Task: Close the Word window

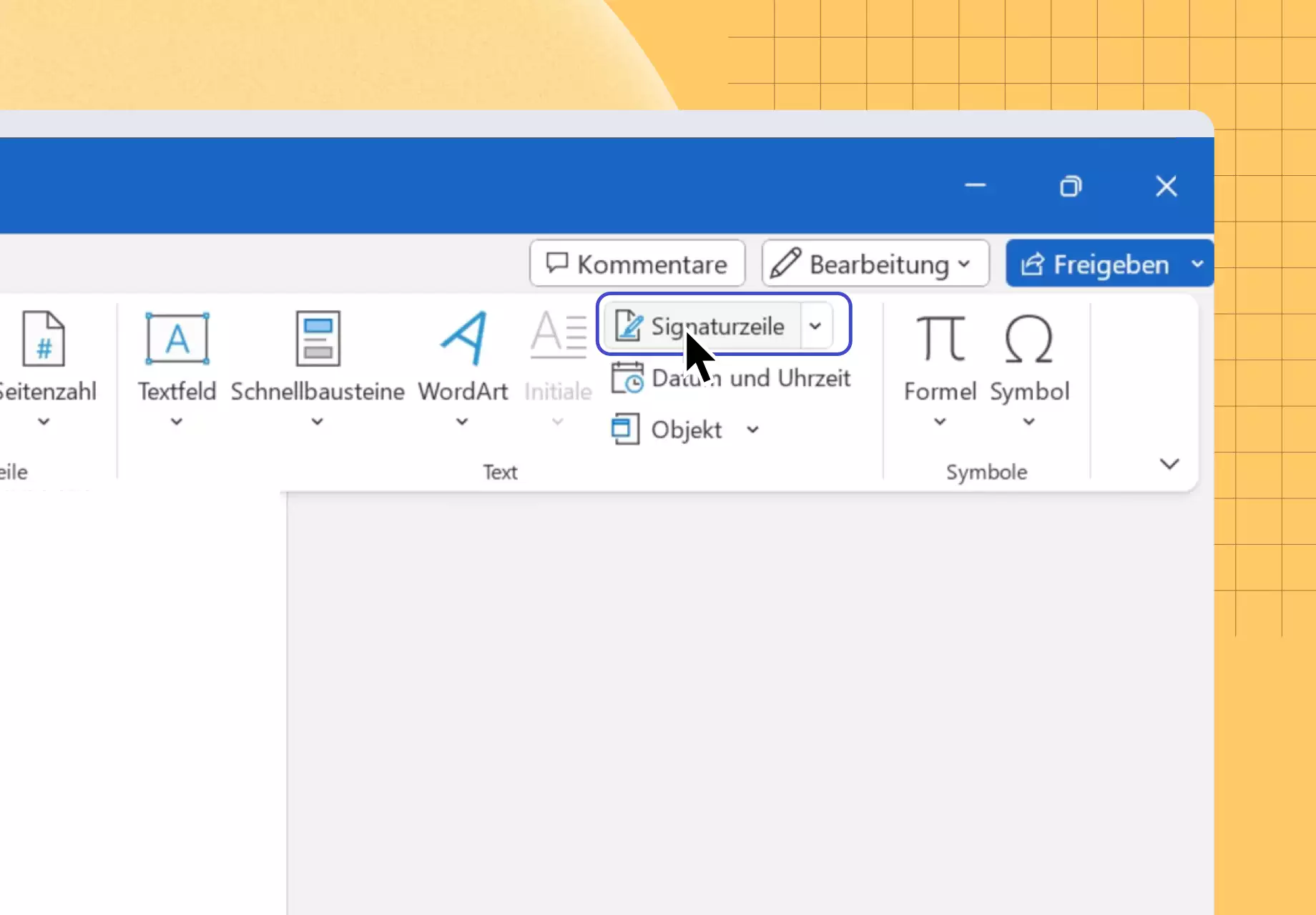Action: [1167, 186]
